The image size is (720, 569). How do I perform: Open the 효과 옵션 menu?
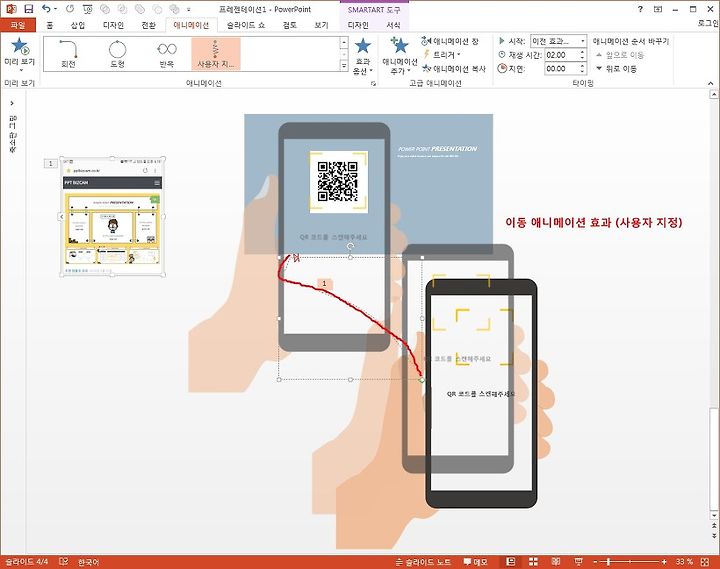[363, 56]
